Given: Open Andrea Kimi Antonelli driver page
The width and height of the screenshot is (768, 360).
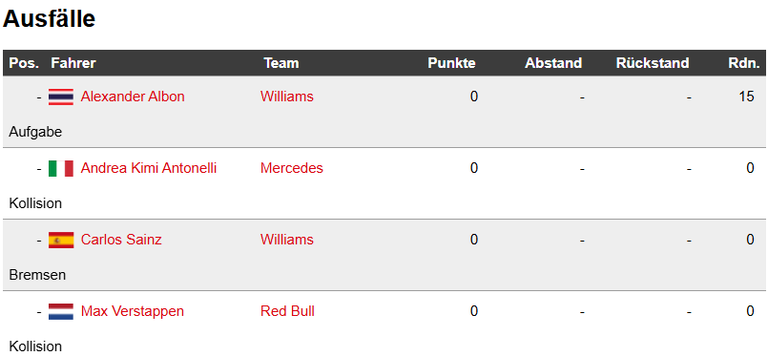Looking at the screenshot, I should [149, 168].
